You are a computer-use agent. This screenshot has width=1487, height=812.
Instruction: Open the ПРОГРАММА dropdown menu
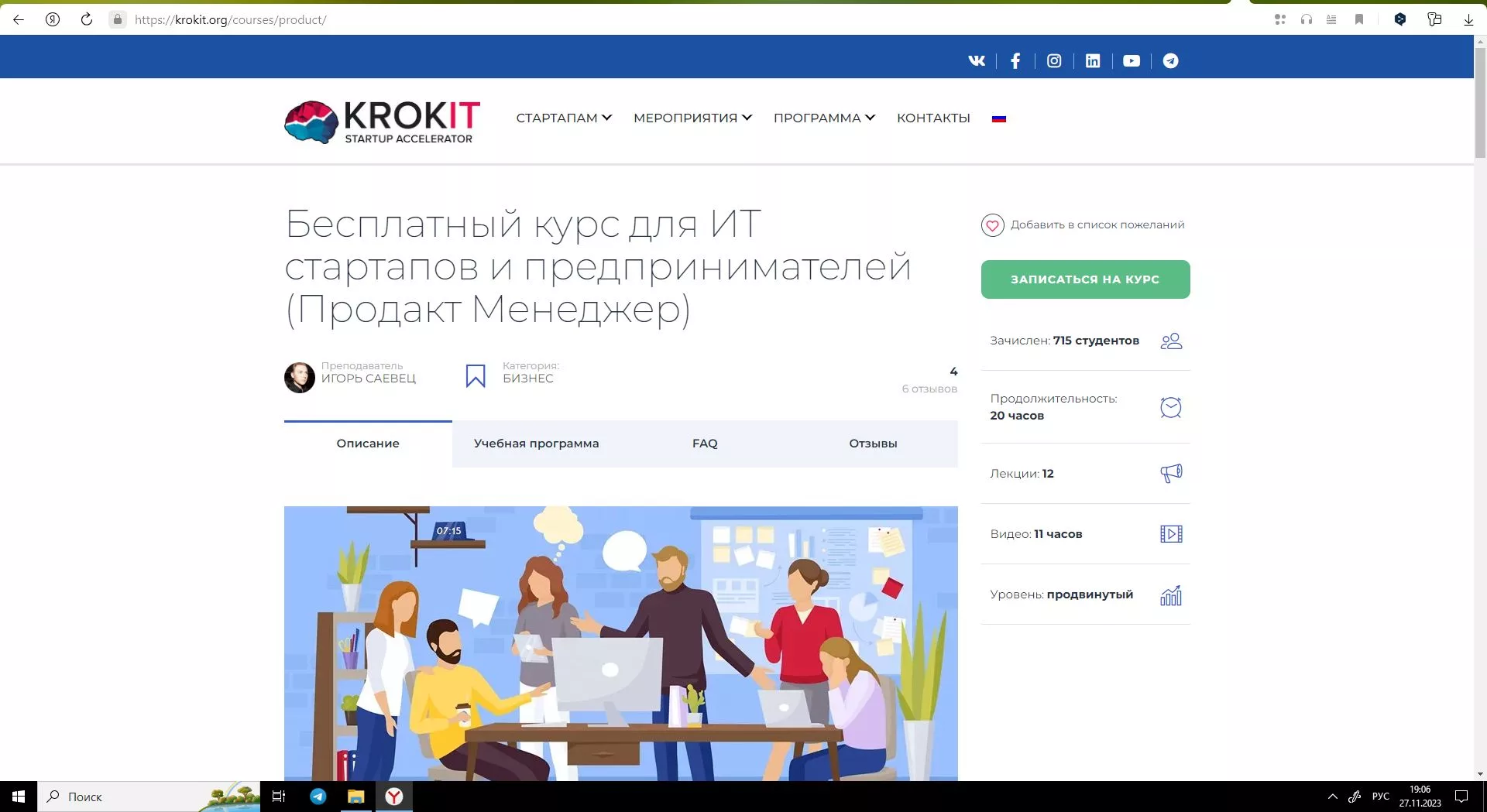coord(824,118)
